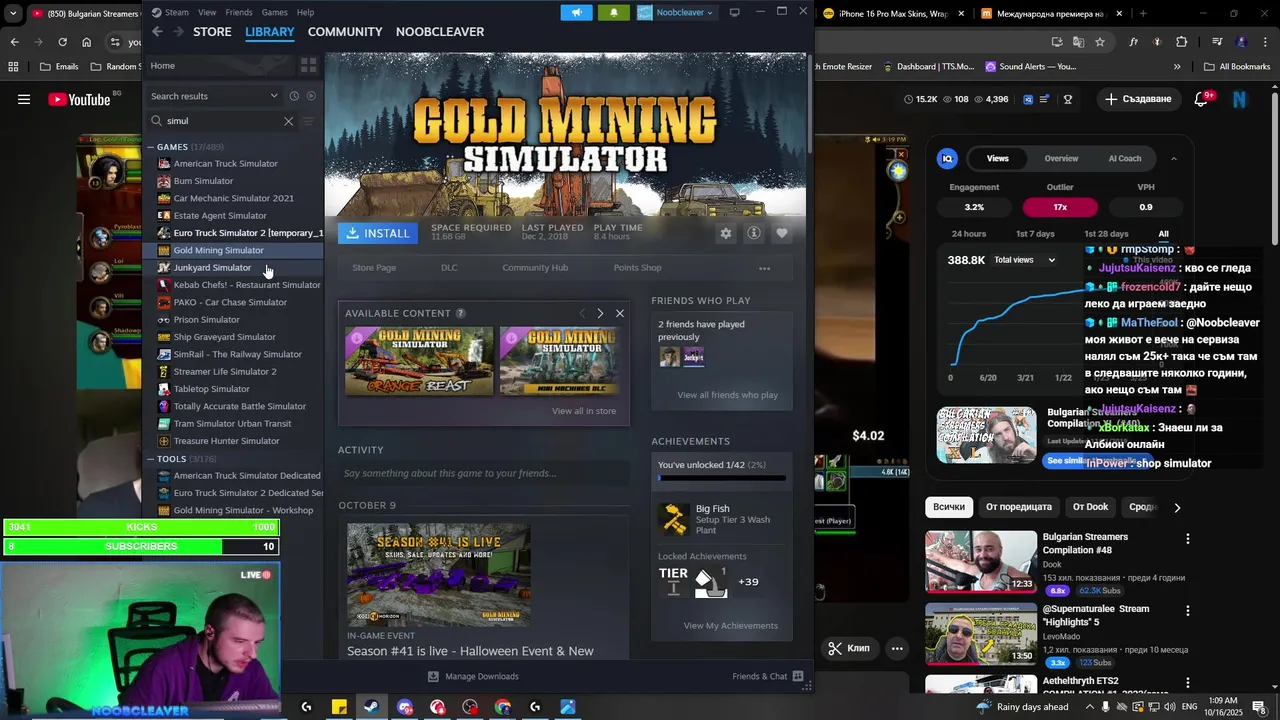Open the NOOBCLEAVER profile tab
This screenshot has height=720, width=1280.
pos(440,32)
